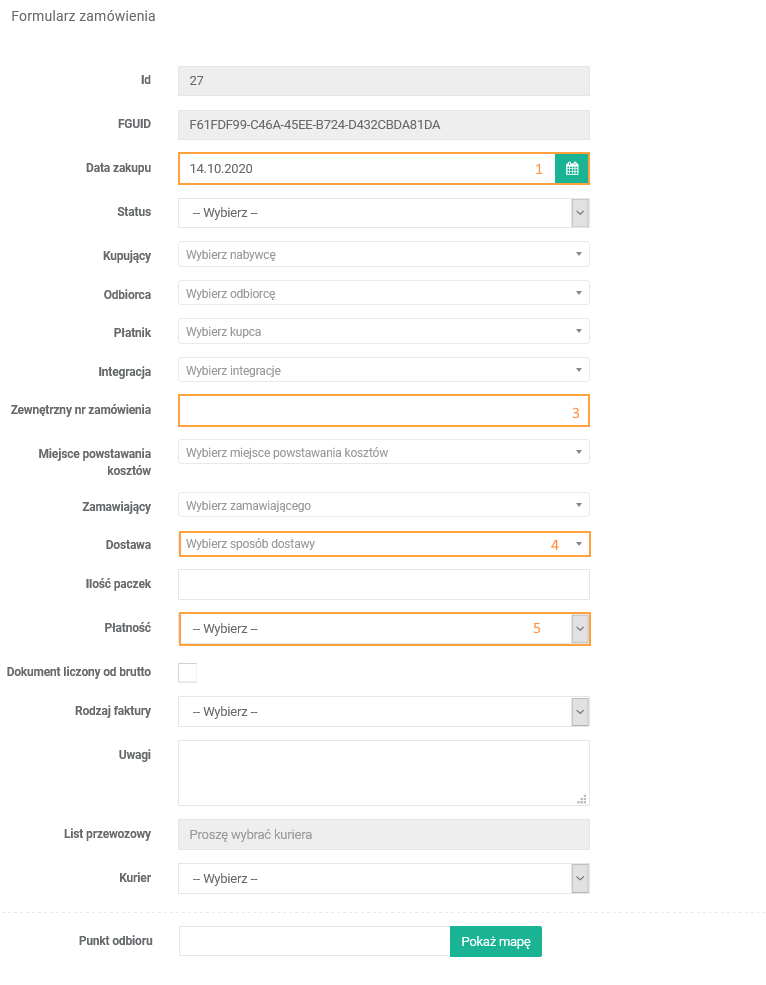The height and width of the screenshot is (985, 766).
Task: Expand Miejsce powstawania kosztów dropdown
Action: (383, 452)
